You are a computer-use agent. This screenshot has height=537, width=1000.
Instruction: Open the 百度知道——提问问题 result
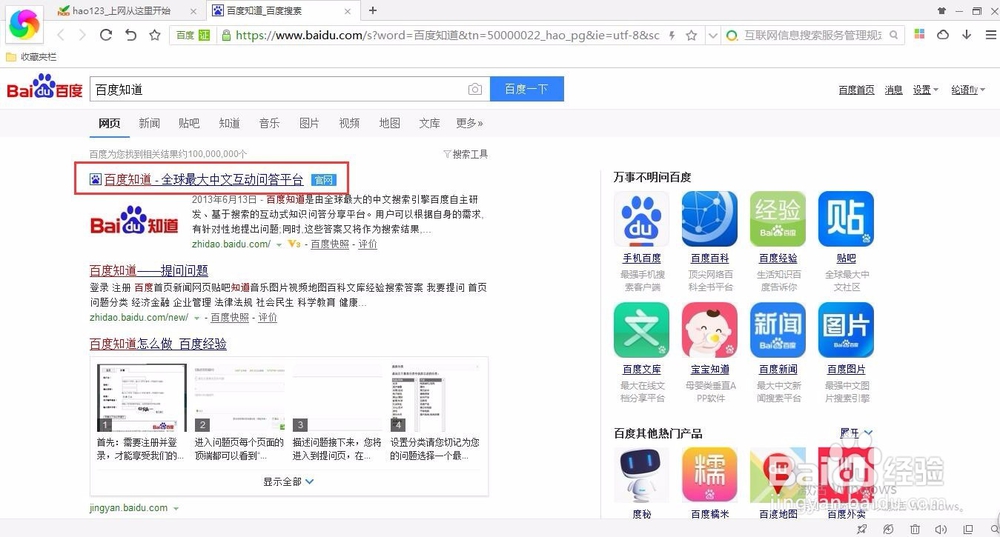point(149,270)
